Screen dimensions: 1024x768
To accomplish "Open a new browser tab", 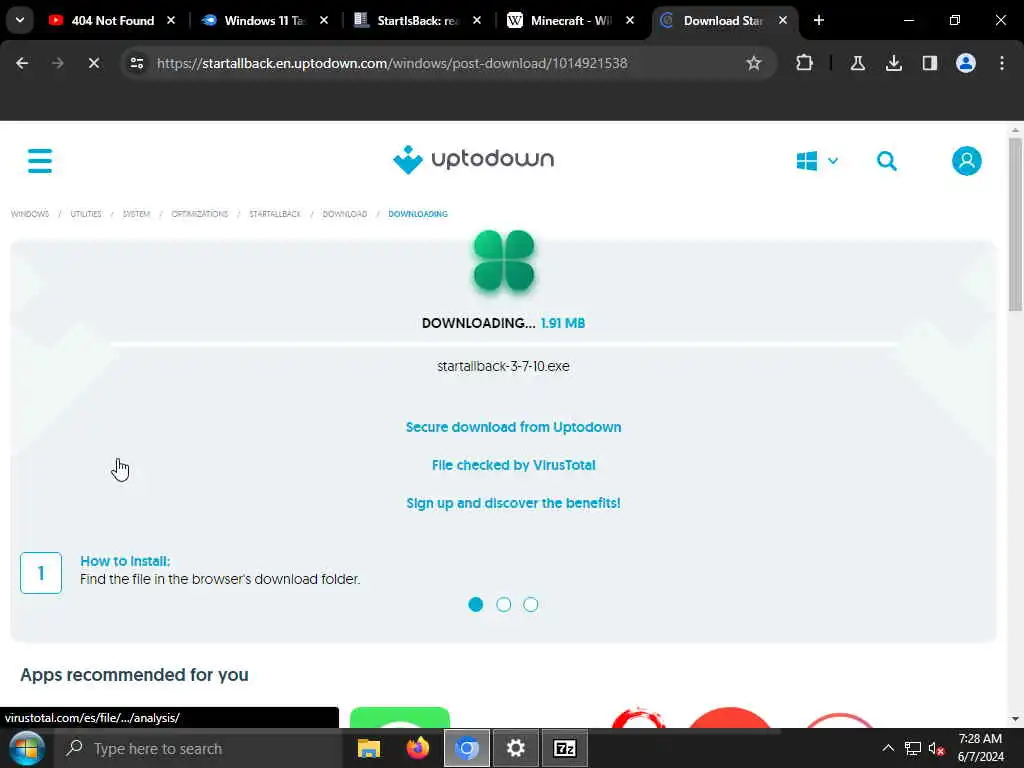I will pos(818,20).
